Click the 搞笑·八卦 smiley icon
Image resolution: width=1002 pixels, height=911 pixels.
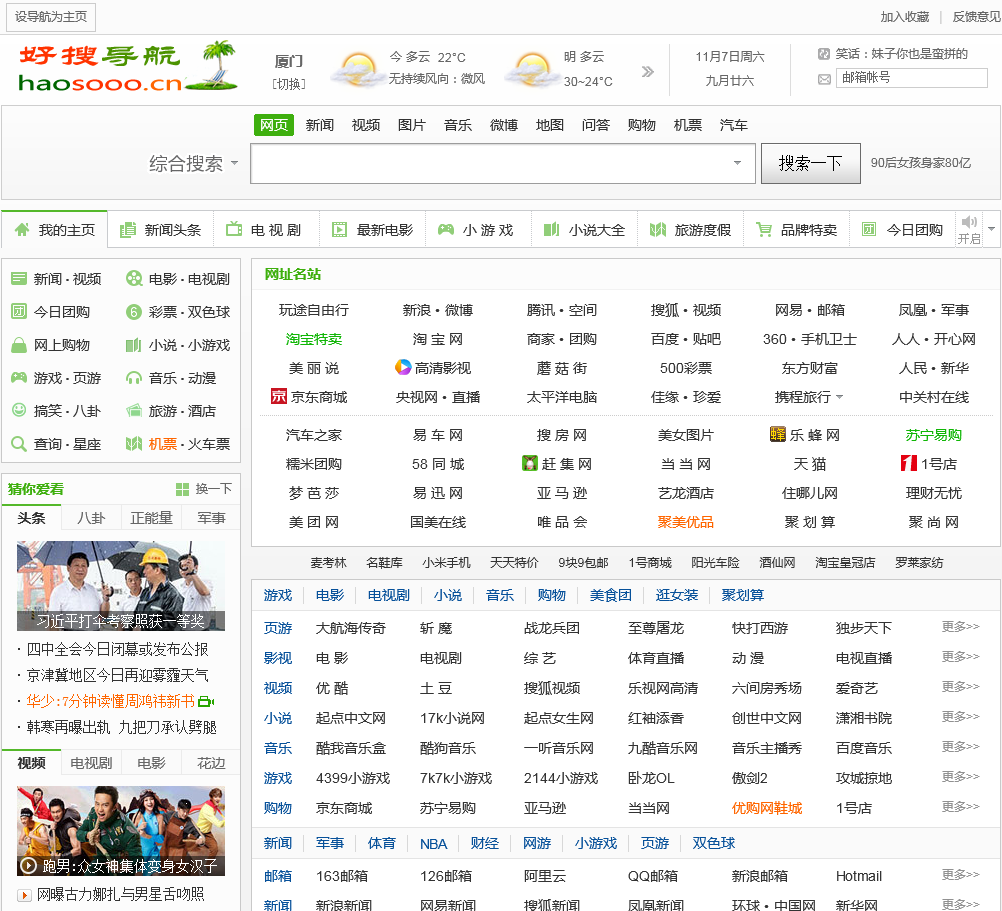click(x=19, y=410)
